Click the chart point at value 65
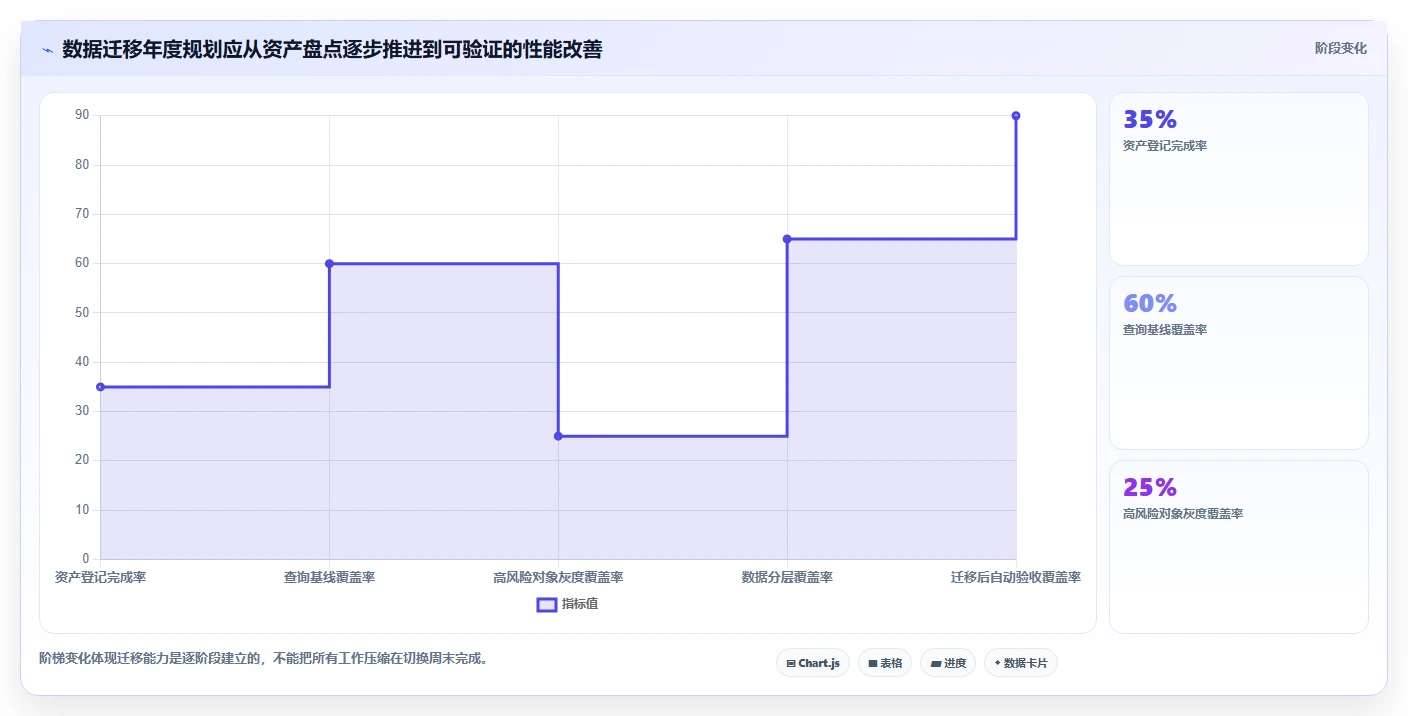 click(x=787, y=239)
